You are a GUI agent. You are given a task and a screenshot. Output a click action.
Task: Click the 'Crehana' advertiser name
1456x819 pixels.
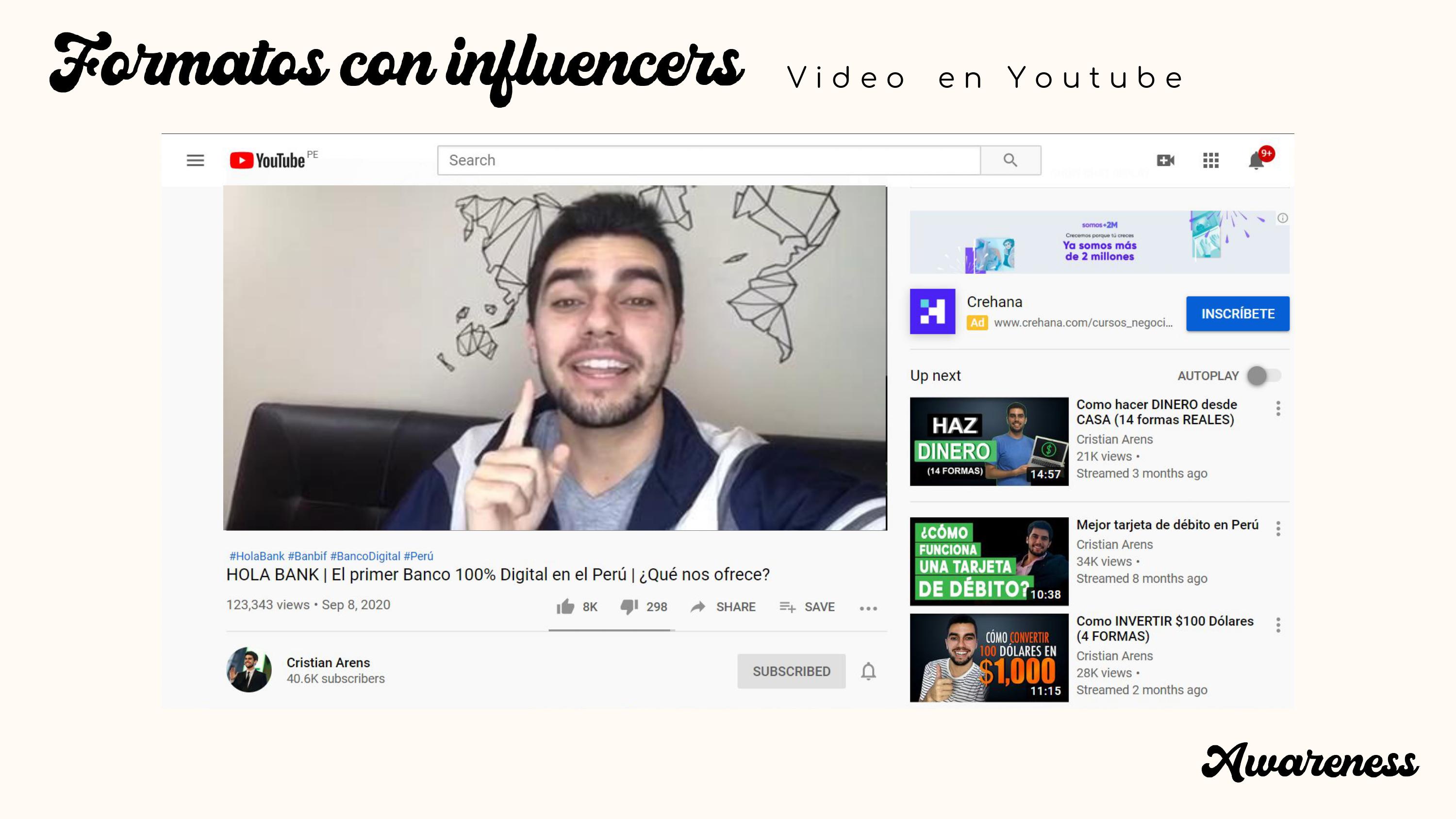click(994, 302)
